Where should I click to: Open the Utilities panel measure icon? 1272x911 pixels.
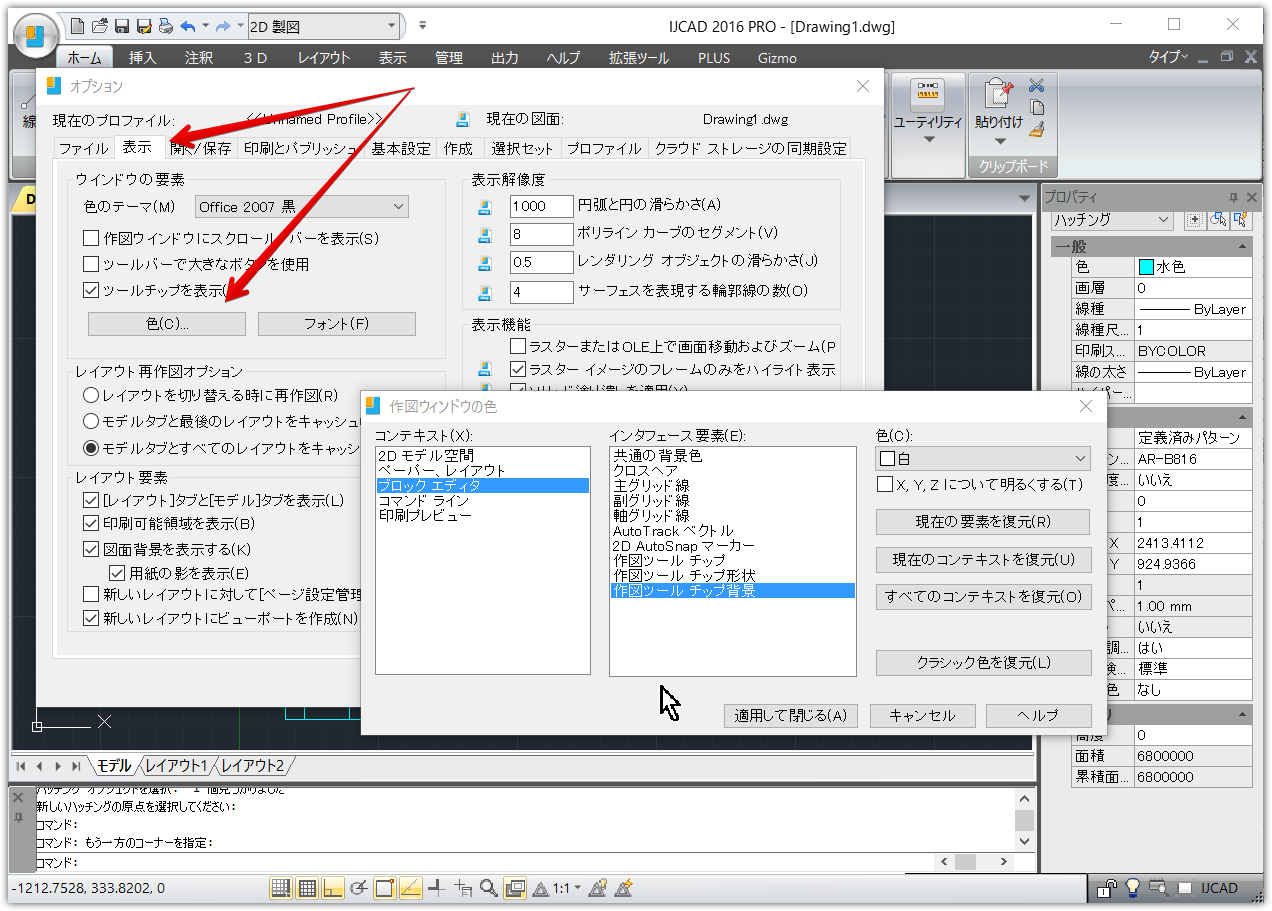pos(928,94)
